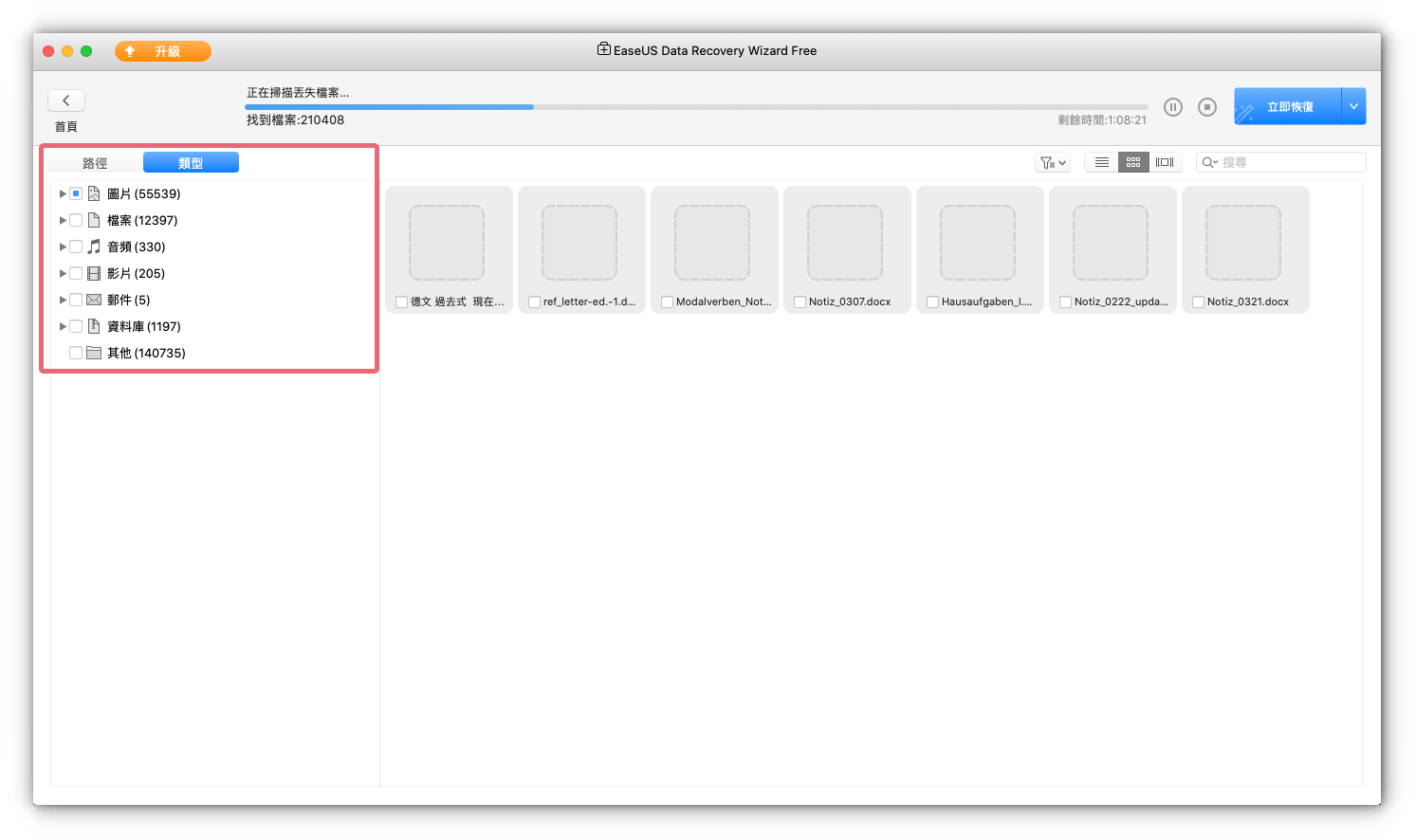
Task: Check the 音頻 (330) category box
Action: click(x=76, y=247)
